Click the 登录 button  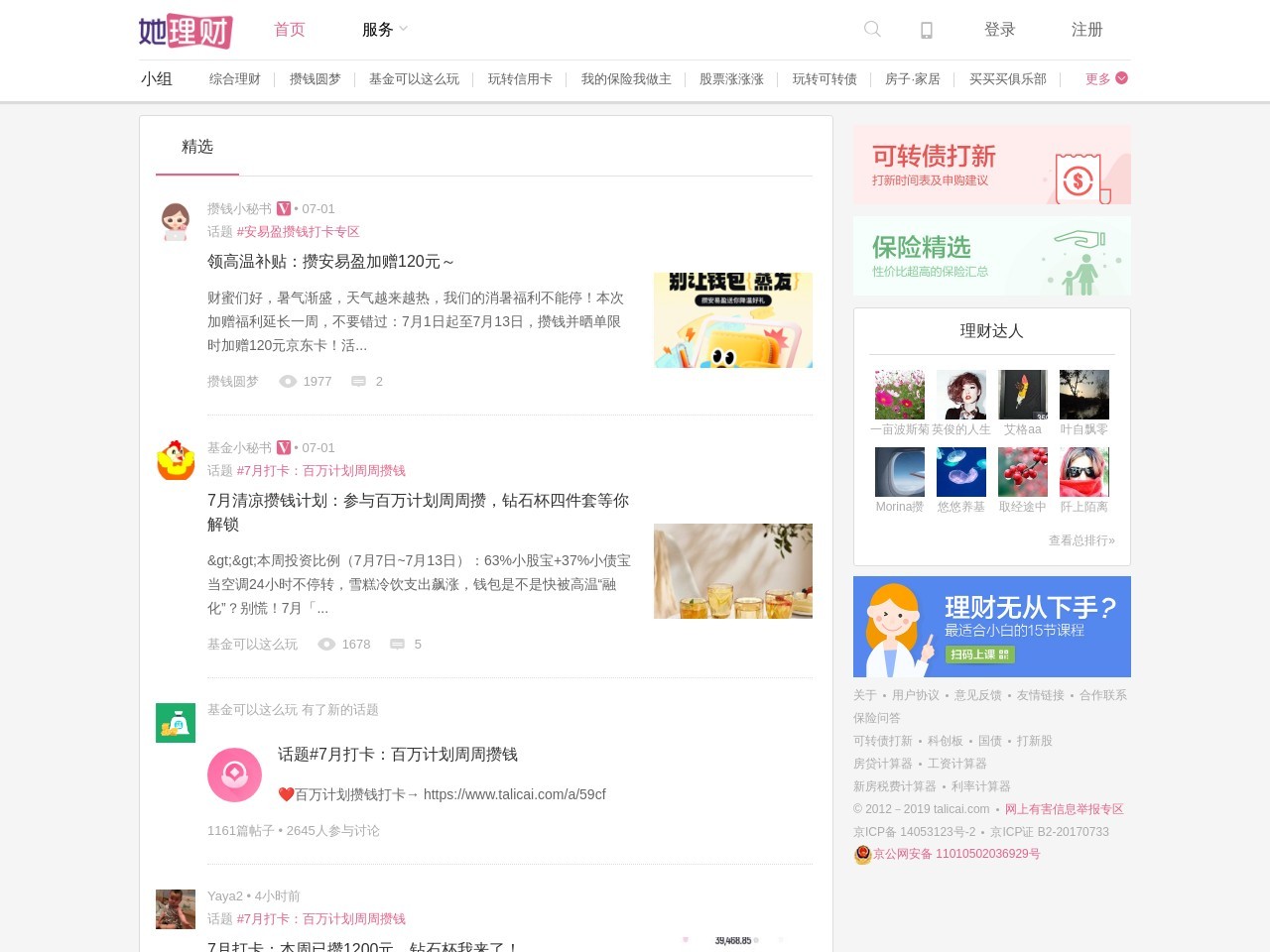[1000, 30]
